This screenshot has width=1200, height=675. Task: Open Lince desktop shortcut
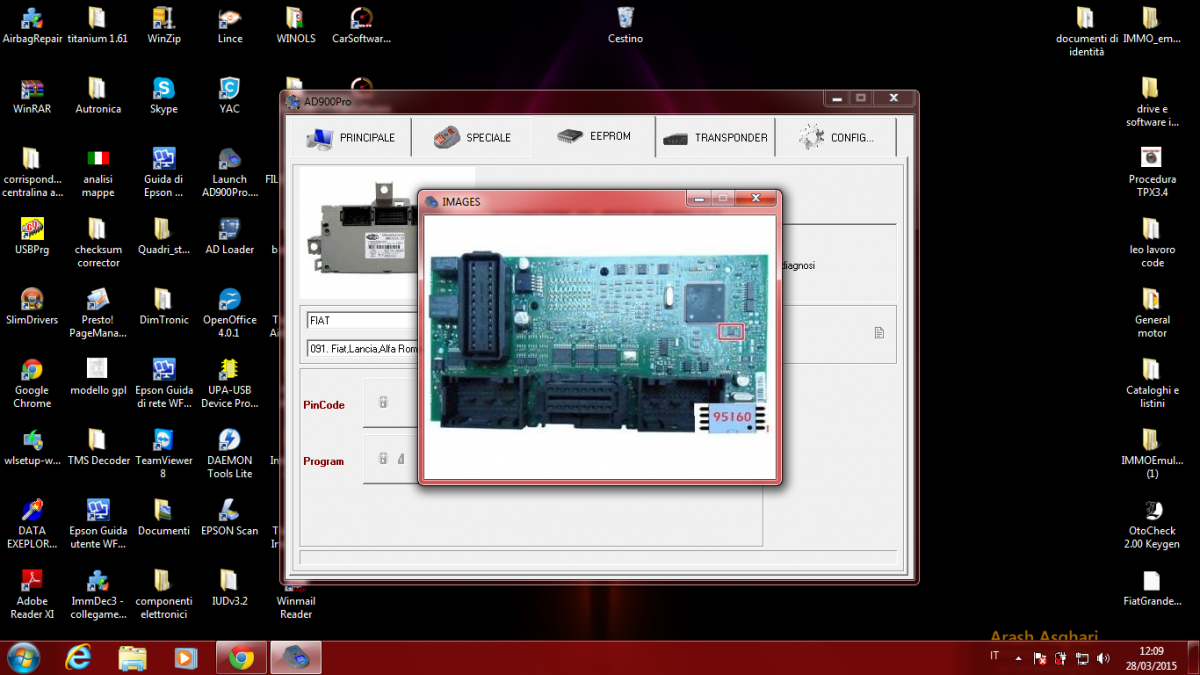(x=230, y=25)
